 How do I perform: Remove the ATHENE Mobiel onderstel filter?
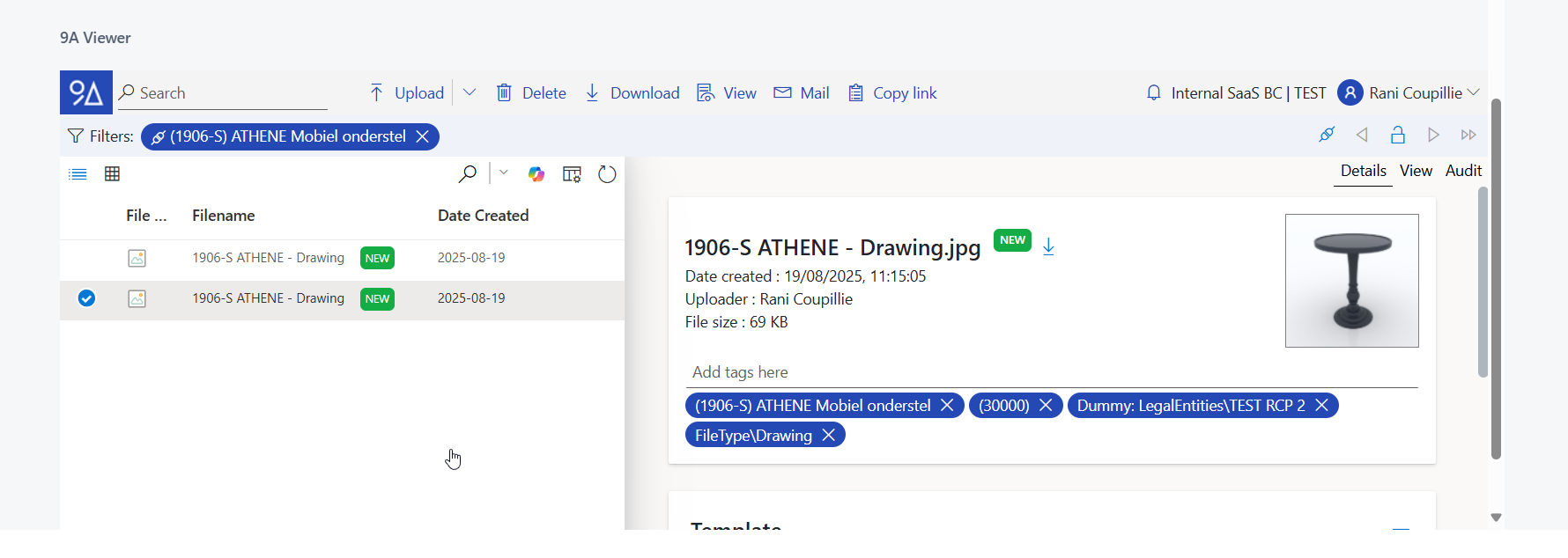pyautogui.click(x=423, y=136)
